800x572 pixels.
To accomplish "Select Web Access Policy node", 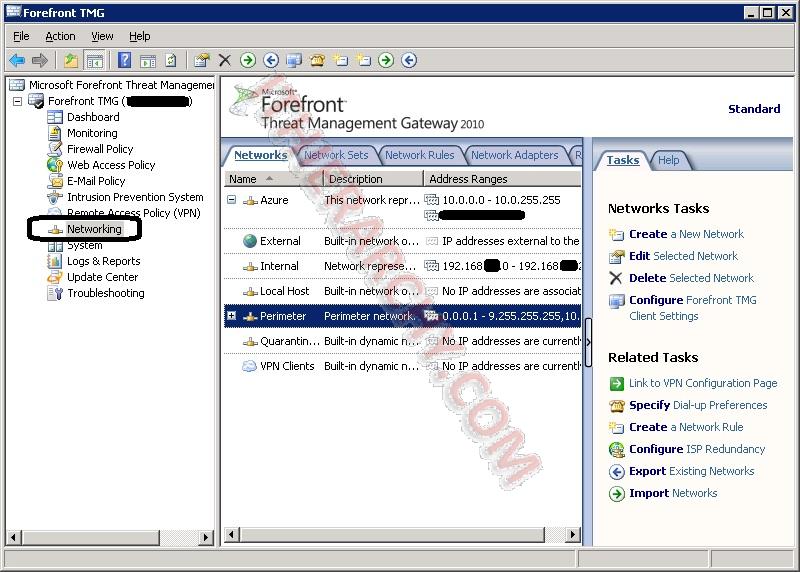I will (x=111, y=165).
